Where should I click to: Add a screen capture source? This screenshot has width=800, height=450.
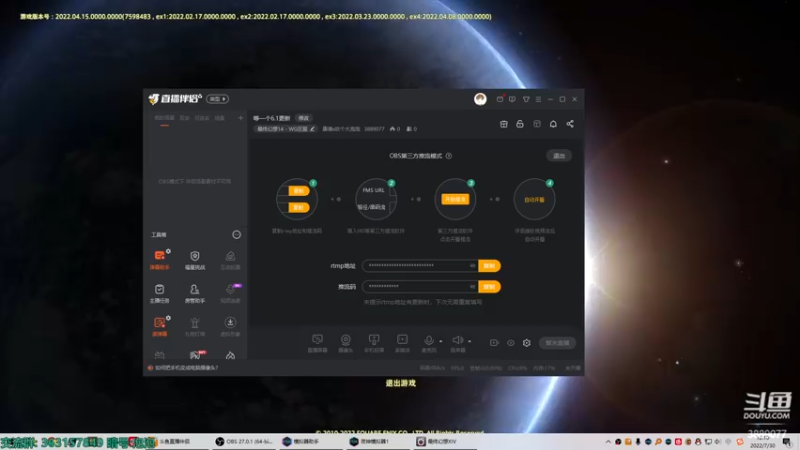tap(317, 343)
